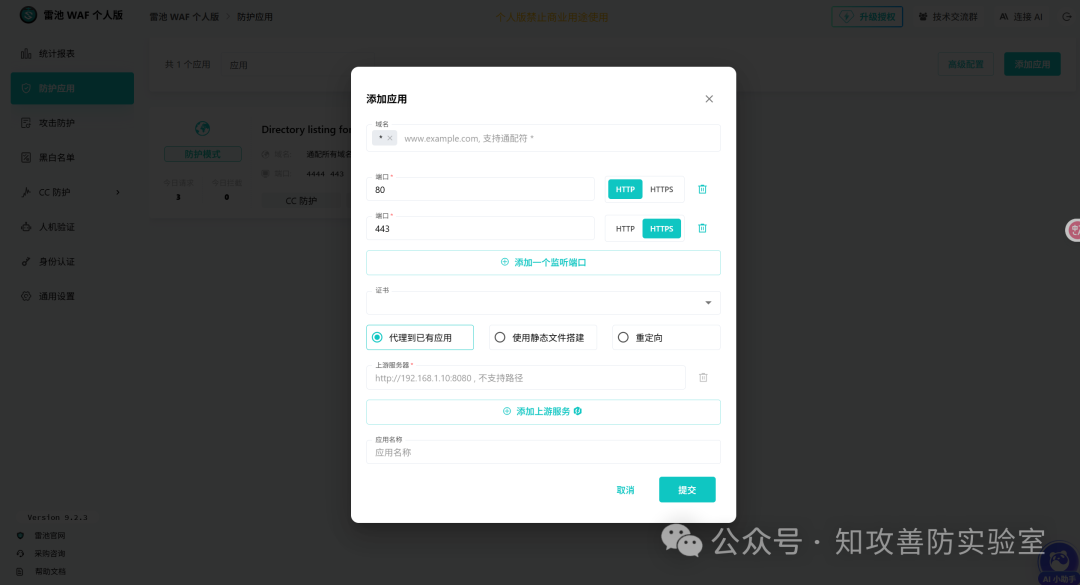The height and width of the screenshot is (585, 1080).
Task: Open 帮助文档 link
Action: (x=50, y=571)
